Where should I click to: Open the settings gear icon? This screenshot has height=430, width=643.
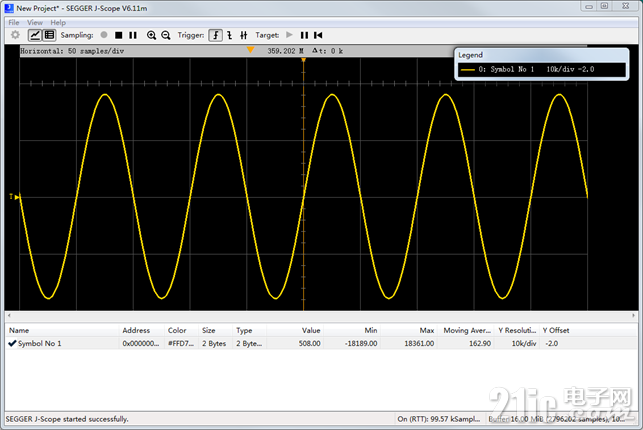[15, 35]
